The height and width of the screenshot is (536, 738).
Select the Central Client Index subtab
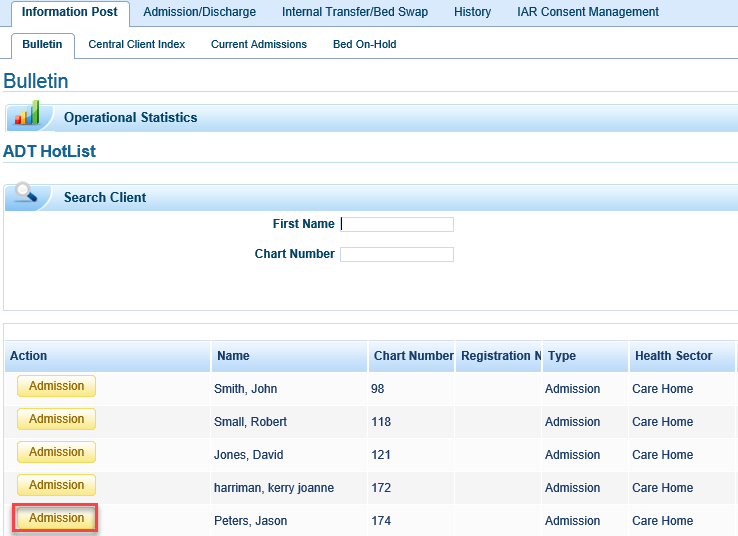click(x=136, y=45)
